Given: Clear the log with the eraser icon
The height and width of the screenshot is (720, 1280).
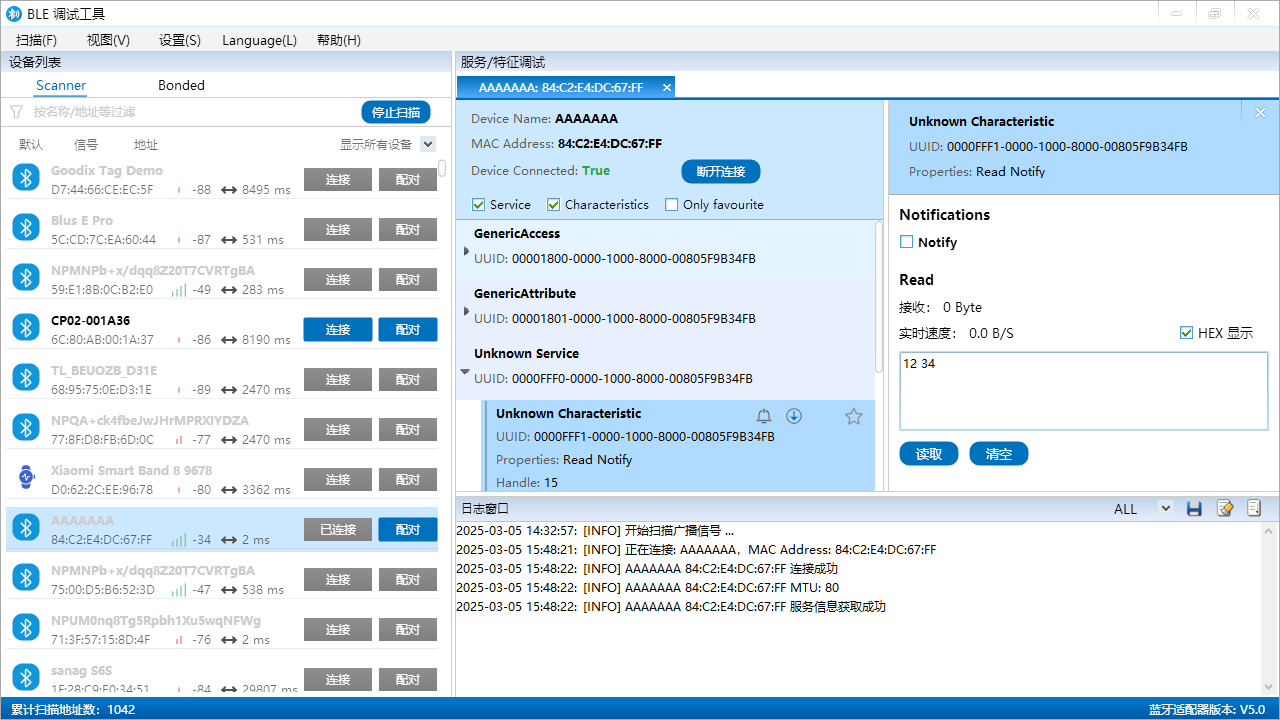Looking at the screenshot, I should point(1224,508).
